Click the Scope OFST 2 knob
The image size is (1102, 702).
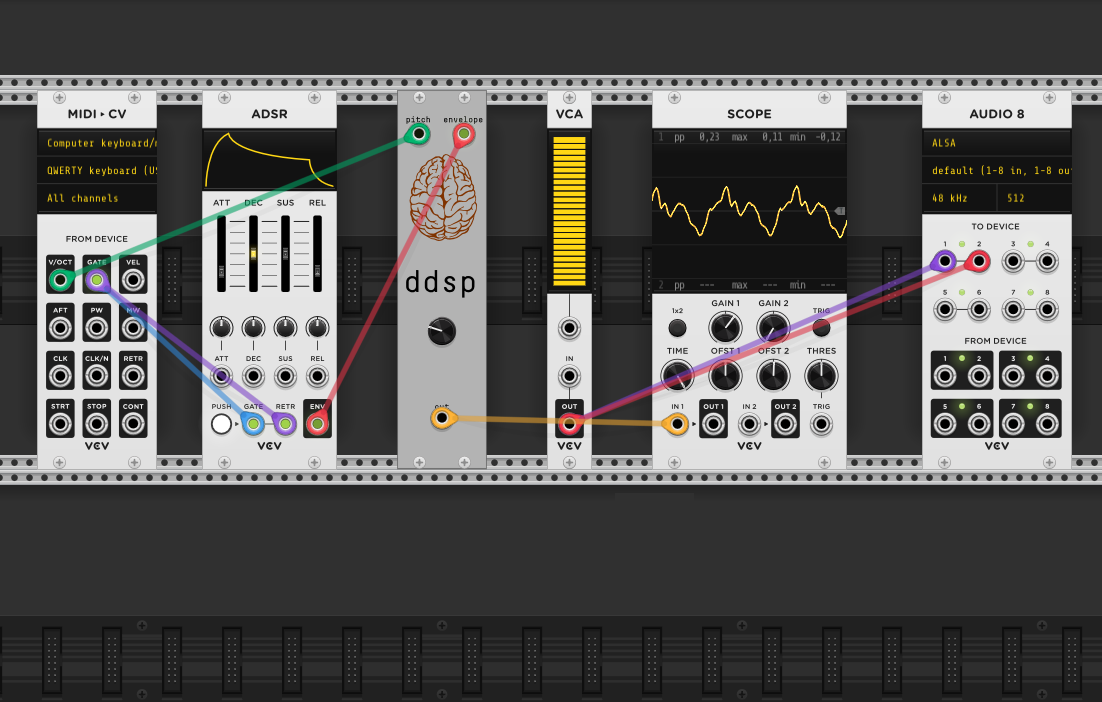773,376
